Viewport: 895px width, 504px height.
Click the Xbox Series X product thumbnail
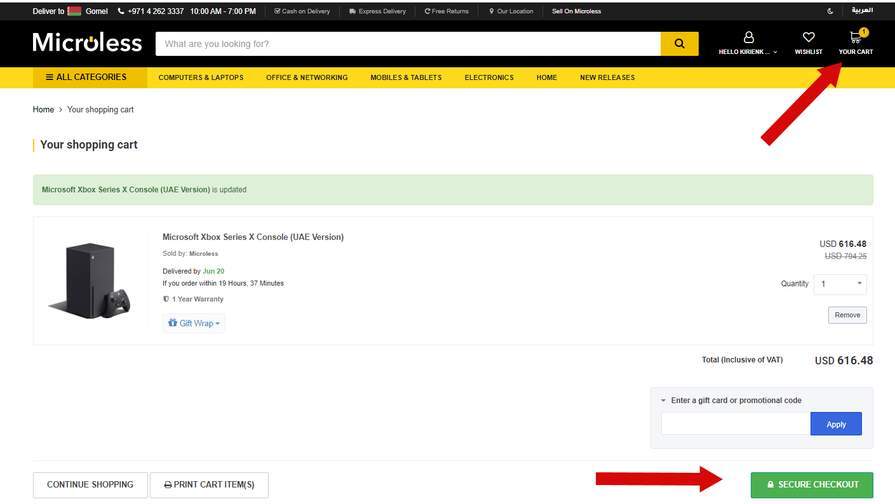tap(89, 280)
